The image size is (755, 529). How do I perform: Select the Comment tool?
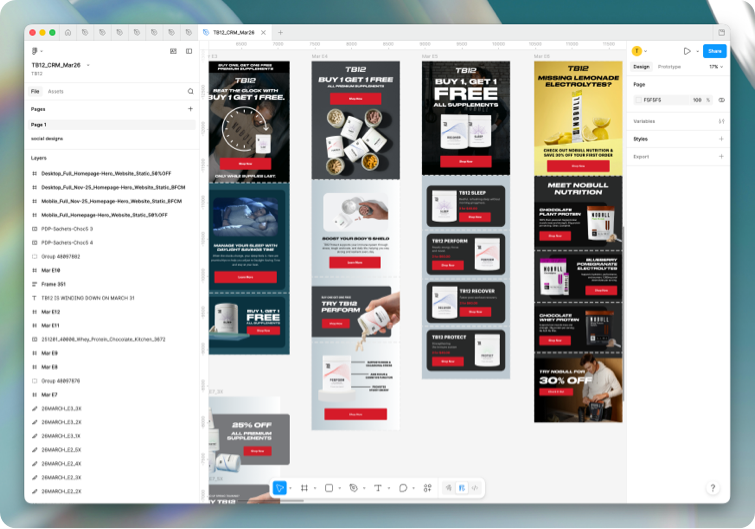[403, 488]
